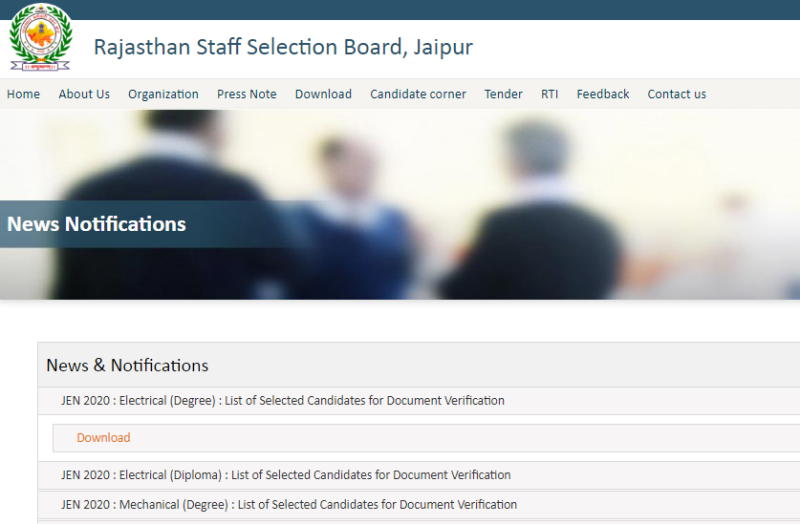The height and width of the screenshot is (524, 800).
Task: Expand the JEN 2020 Electrical (Diploma) notification
Action: pos(286,475)
